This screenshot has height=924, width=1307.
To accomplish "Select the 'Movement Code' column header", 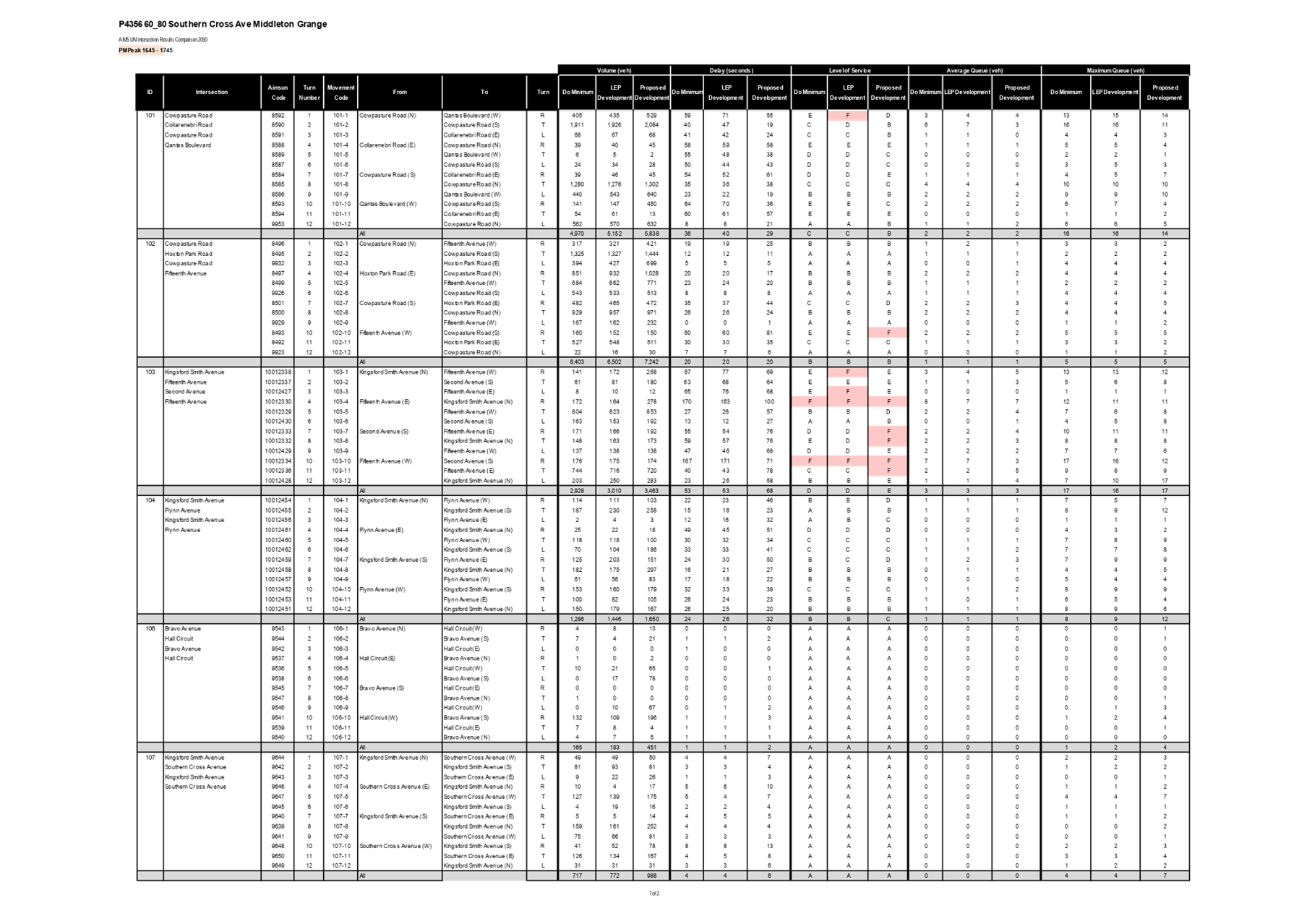I will [x=340, y=93].
